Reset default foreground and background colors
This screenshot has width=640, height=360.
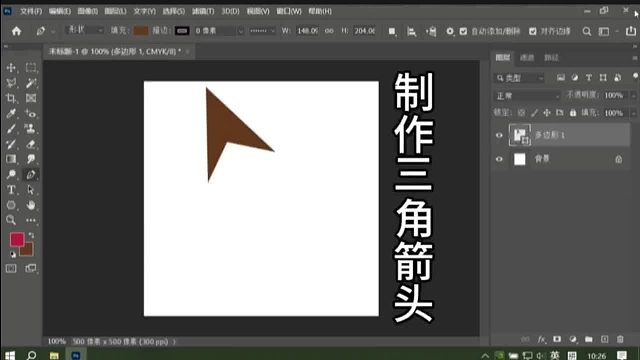(x=13, y=254)
